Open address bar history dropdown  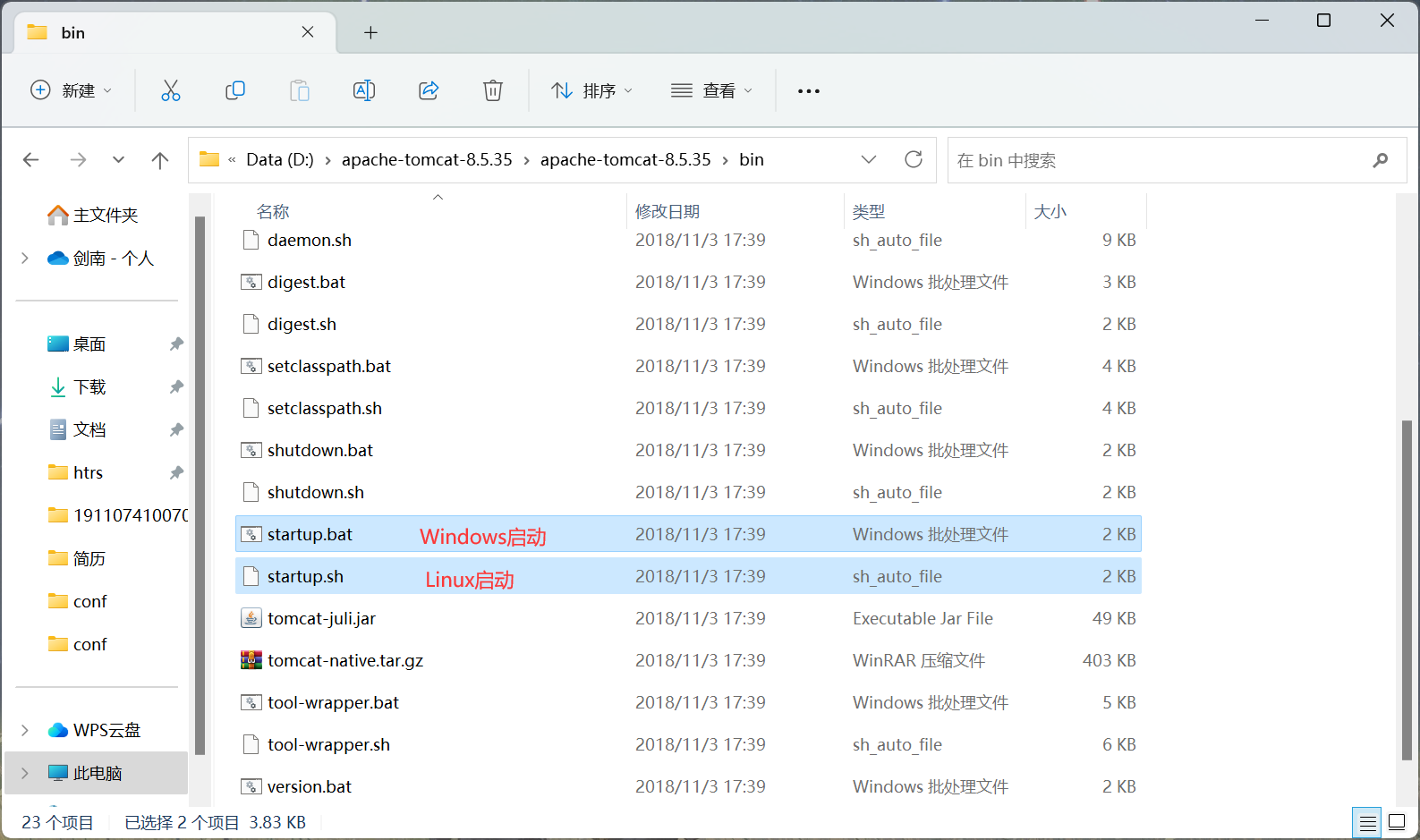coord(868,159)
